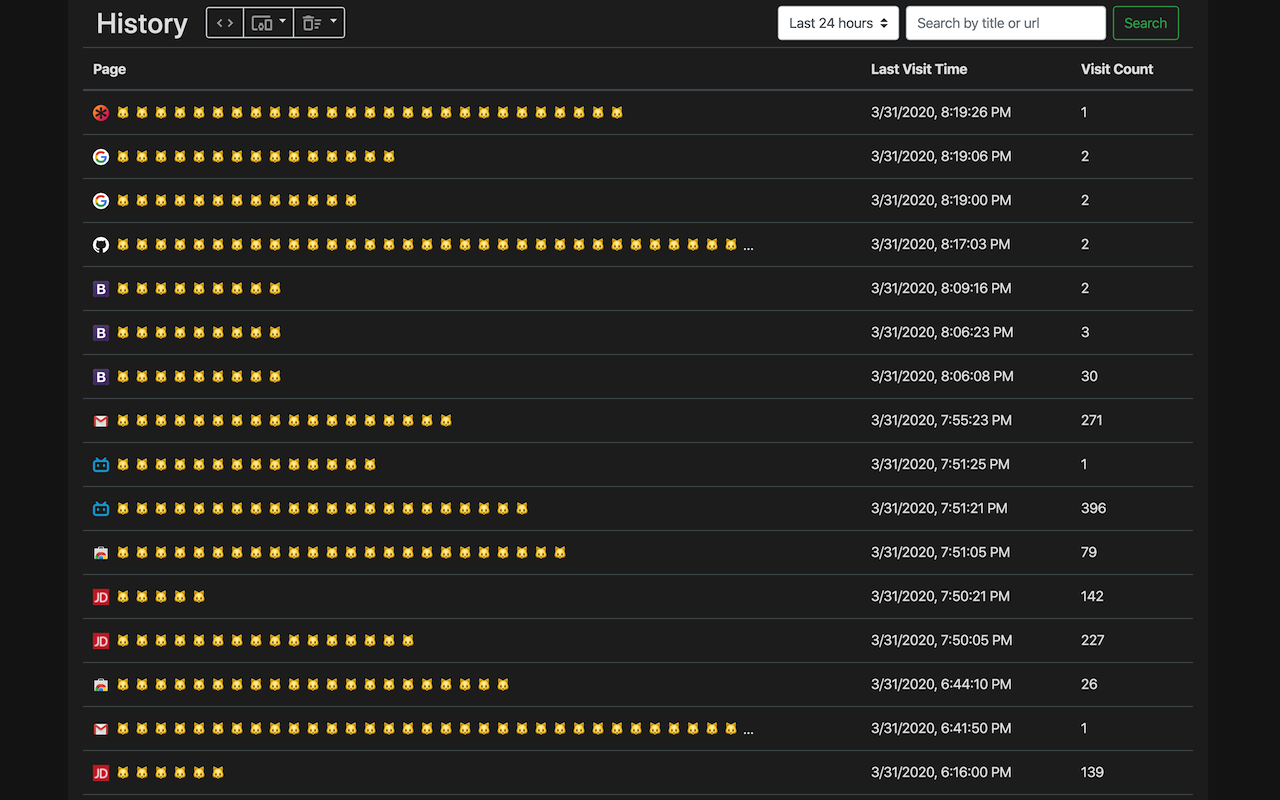The height and width of the screenshot is (800, 1280).
Task: Click the Bootstrap favicon in the 8:09:16 PM row
Action: click(101, 289)
